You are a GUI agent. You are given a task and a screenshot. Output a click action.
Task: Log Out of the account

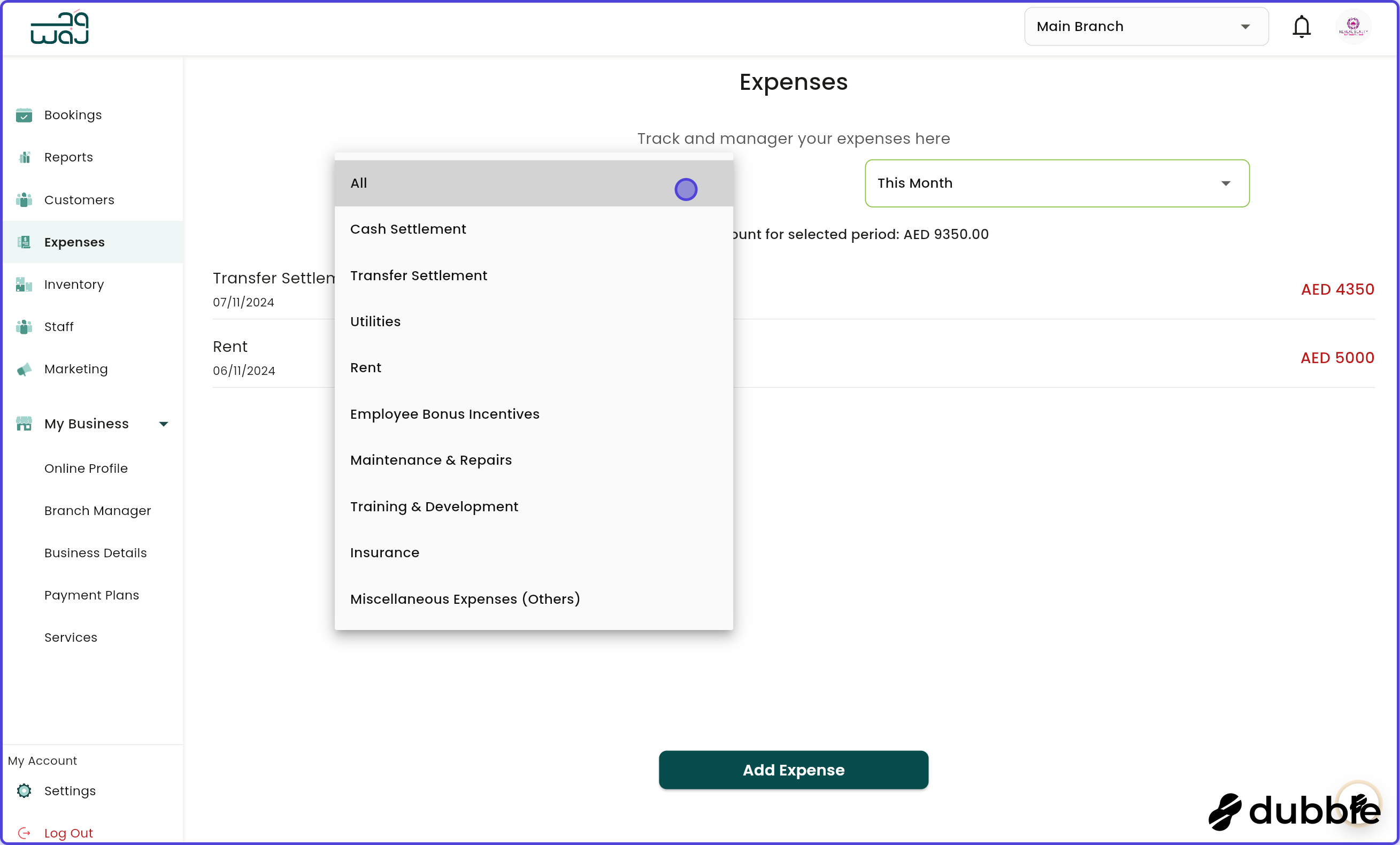[68, 833]
